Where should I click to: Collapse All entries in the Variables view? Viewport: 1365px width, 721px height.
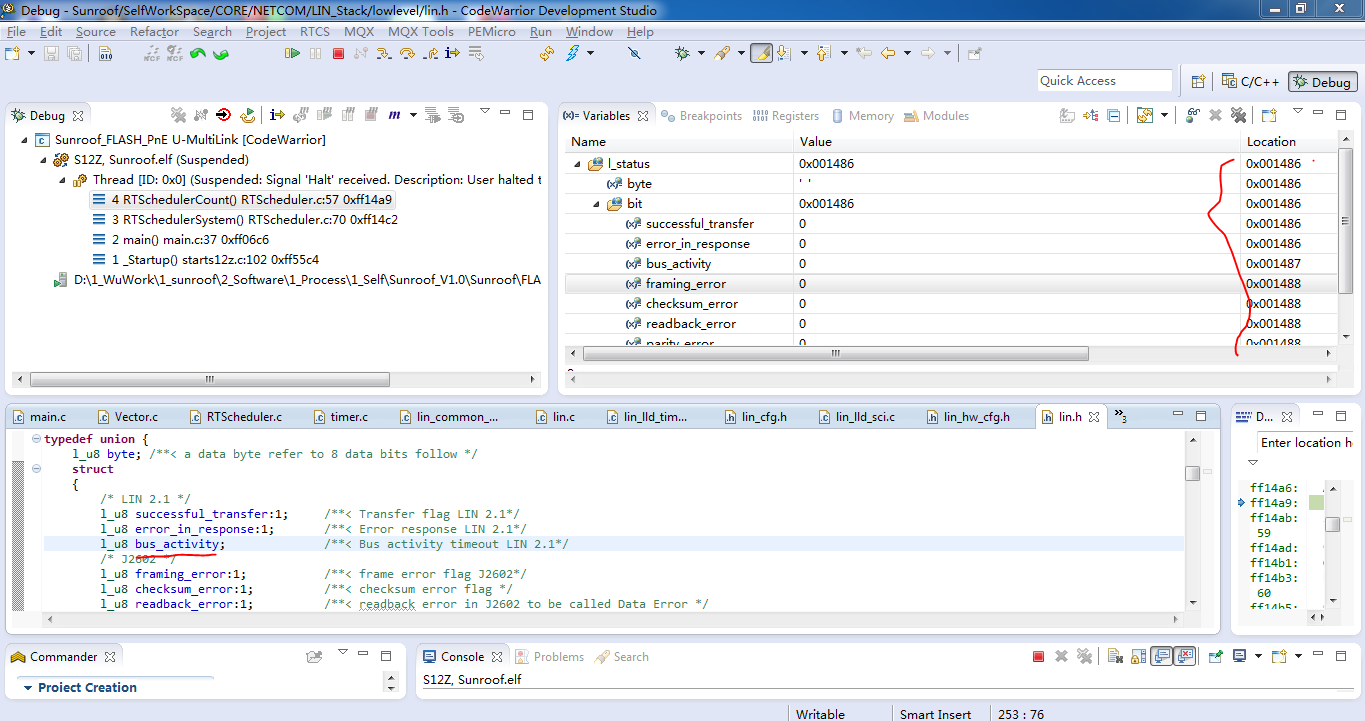coord(1113,116)
